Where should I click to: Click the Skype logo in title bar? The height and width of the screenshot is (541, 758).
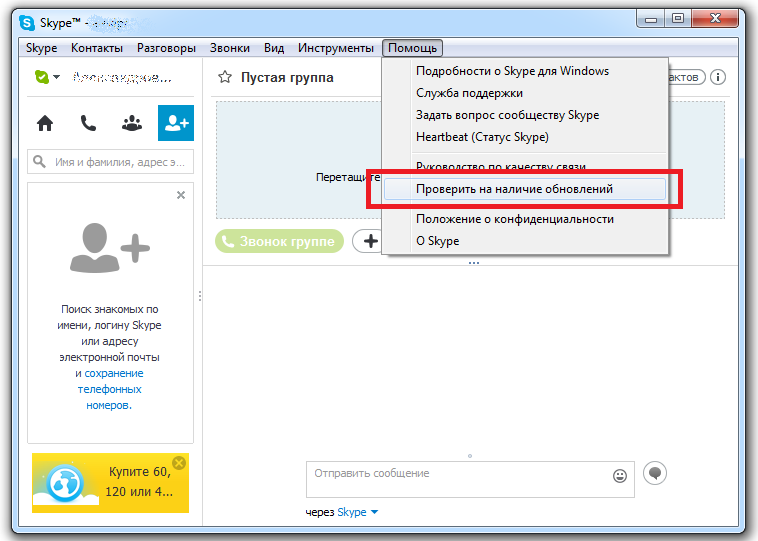tap(27, 22)
